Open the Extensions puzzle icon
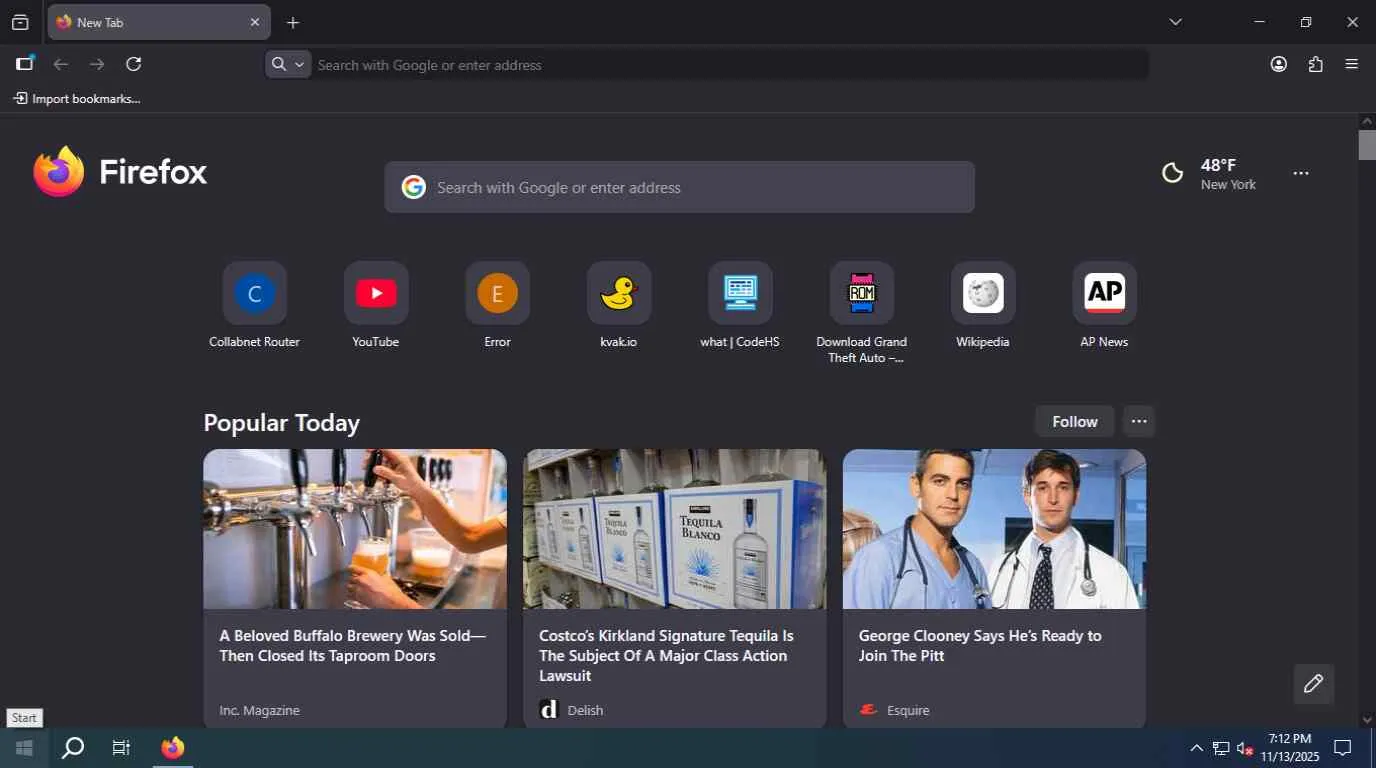Viewport: 1376px width, 768px height. coord(1316,64)
